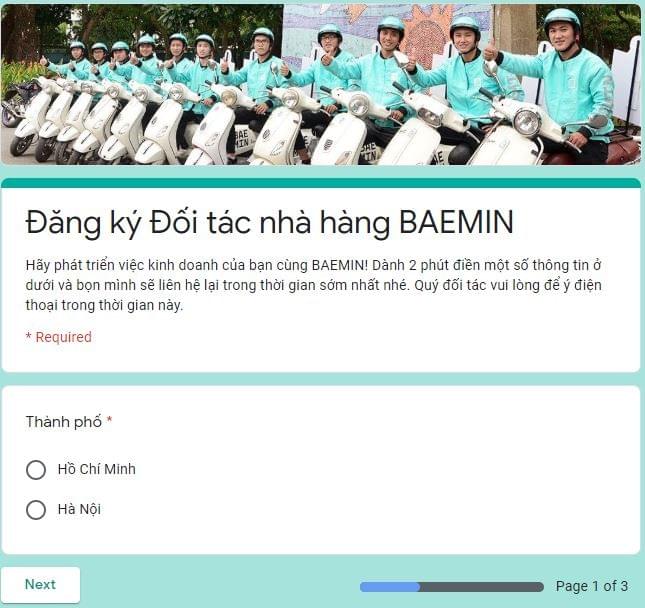Go to next page with Next button
The width and height of the screenshot is (645, 608).
tap(40, 585)
